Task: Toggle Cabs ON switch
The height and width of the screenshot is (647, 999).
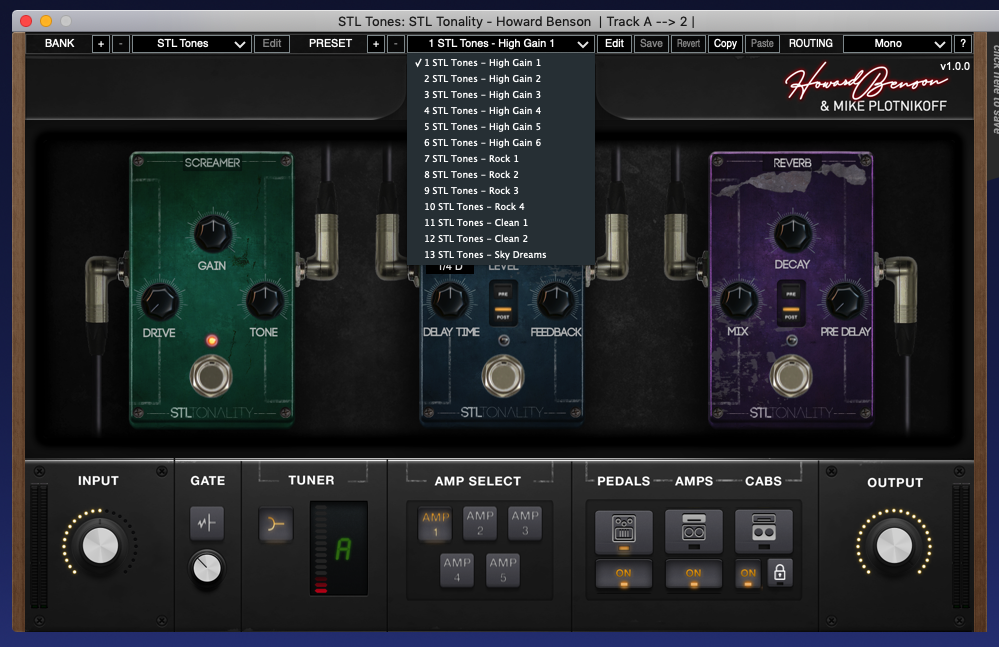Action: (x=748, y=574)
